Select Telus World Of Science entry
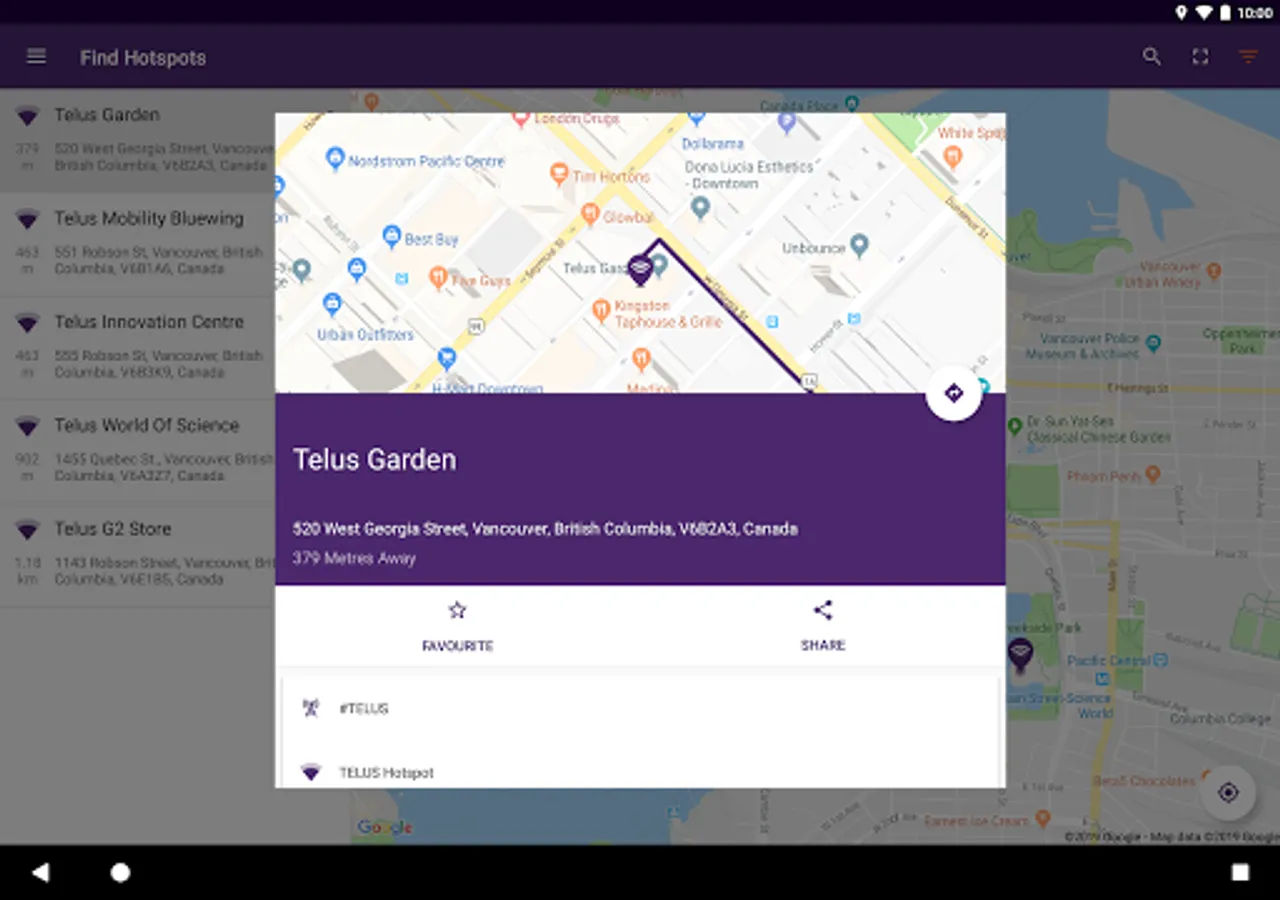 138,451
